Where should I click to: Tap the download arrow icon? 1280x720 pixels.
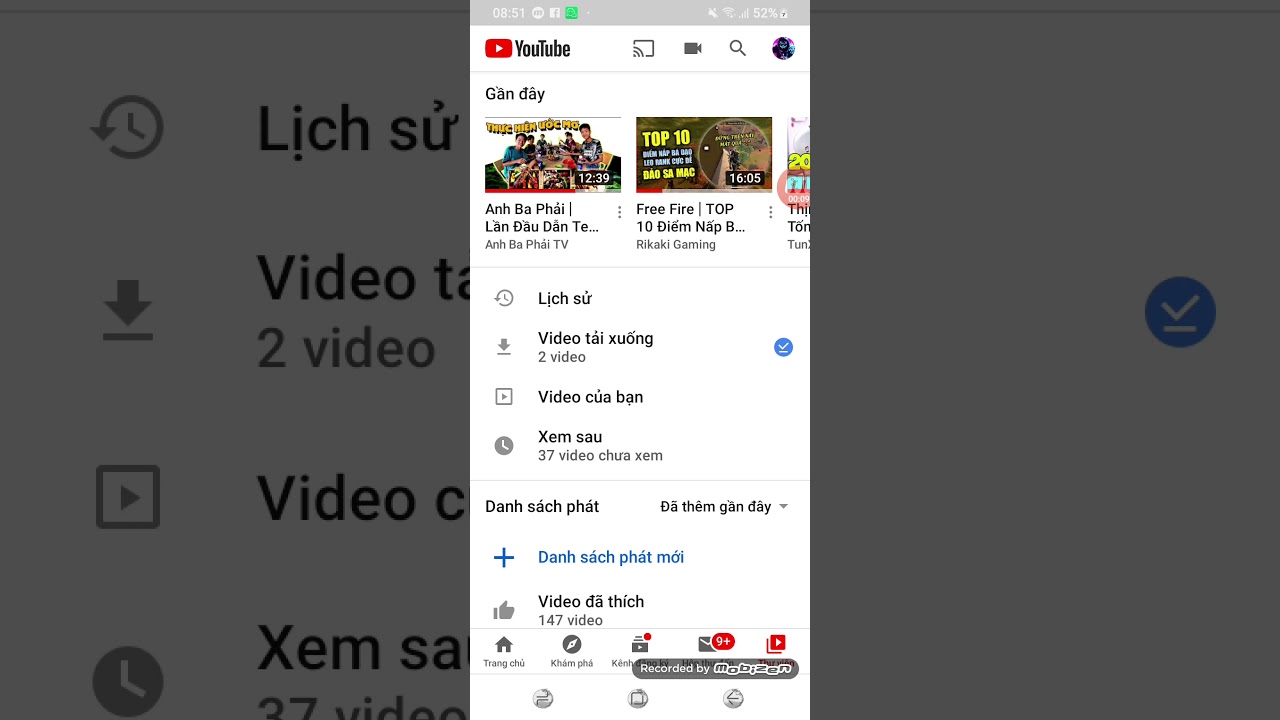504,347
